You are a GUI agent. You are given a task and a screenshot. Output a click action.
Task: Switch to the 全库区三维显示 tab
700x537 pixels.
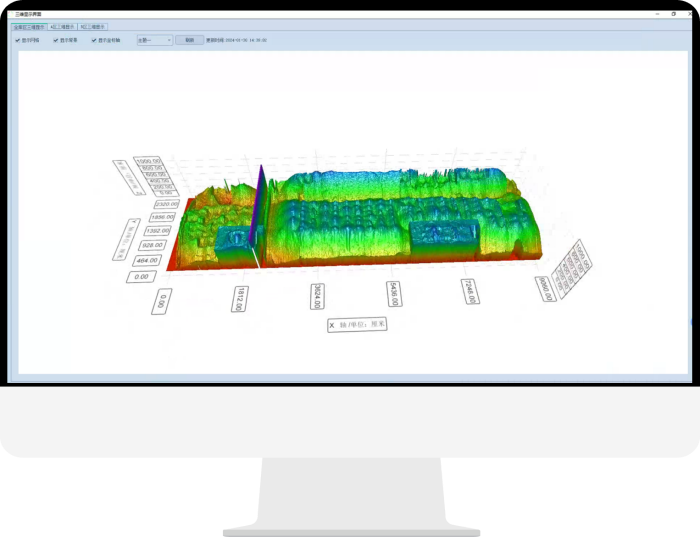tap(29, 27)
